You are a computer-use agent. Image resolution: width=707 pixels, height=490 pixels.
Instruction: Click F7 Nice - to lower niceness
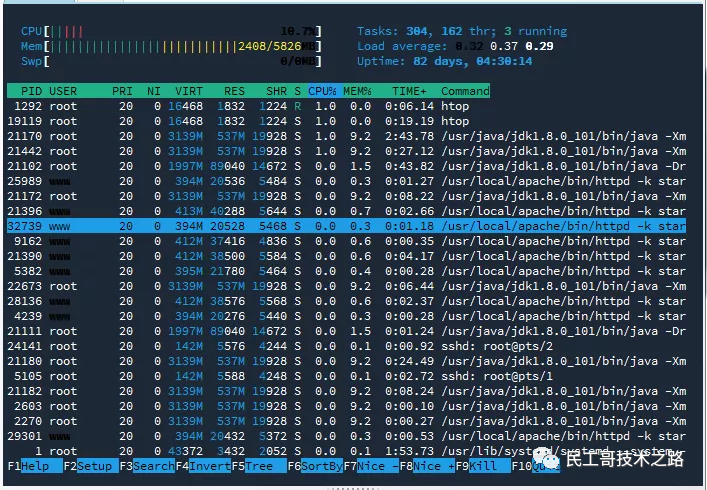(x=371, y=466)
